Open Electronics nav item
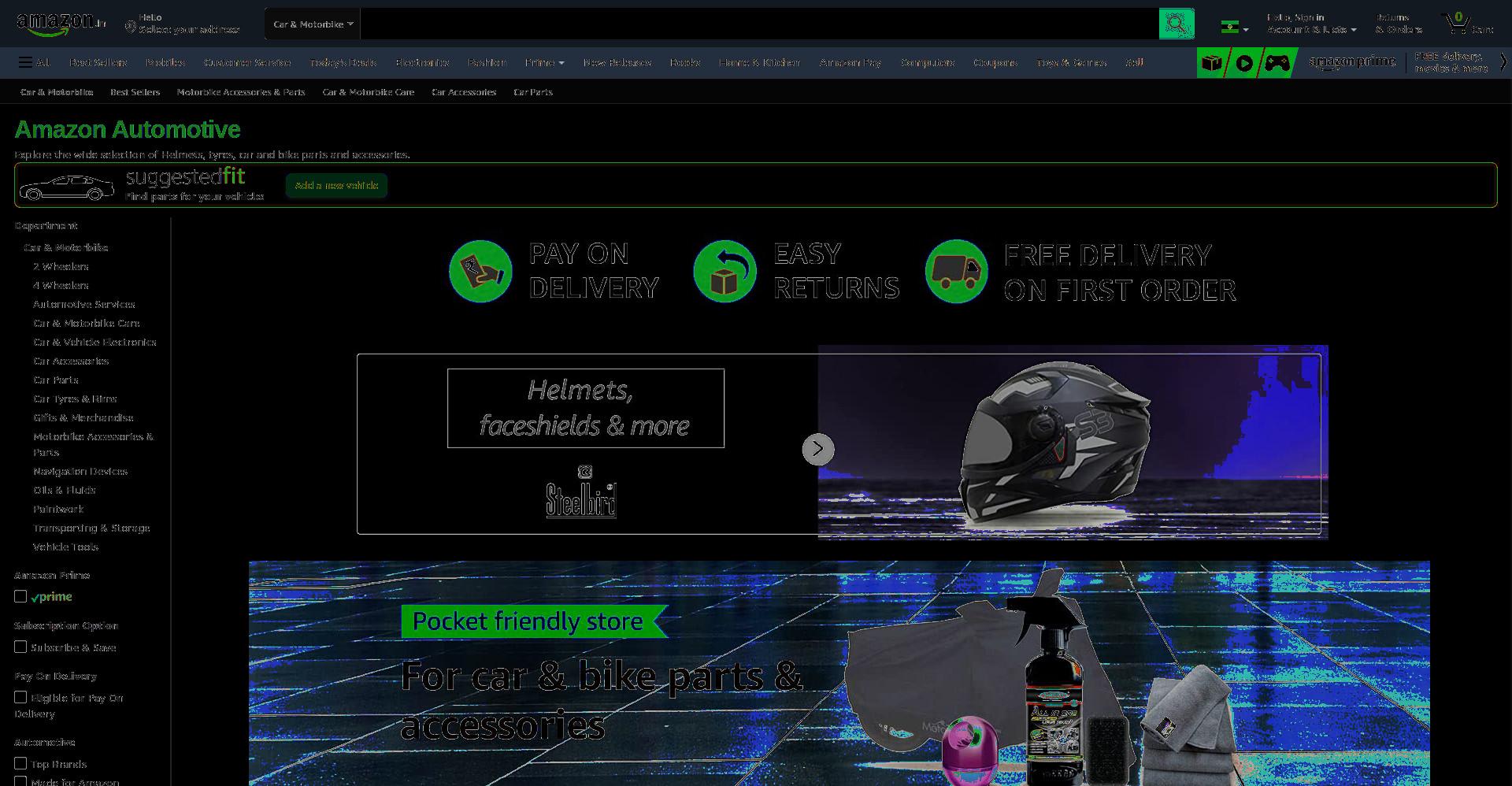1512x786 pixels. tap(422, 62)
